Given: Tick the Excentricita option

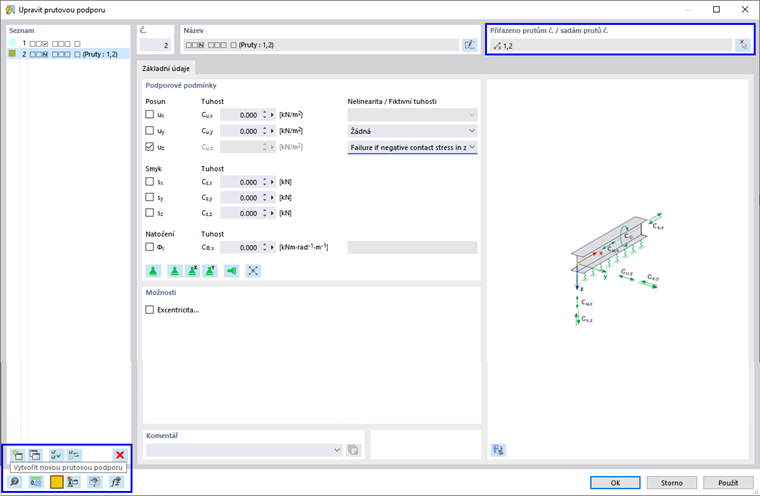Looking at the screenshot, I should coord(150,310).
